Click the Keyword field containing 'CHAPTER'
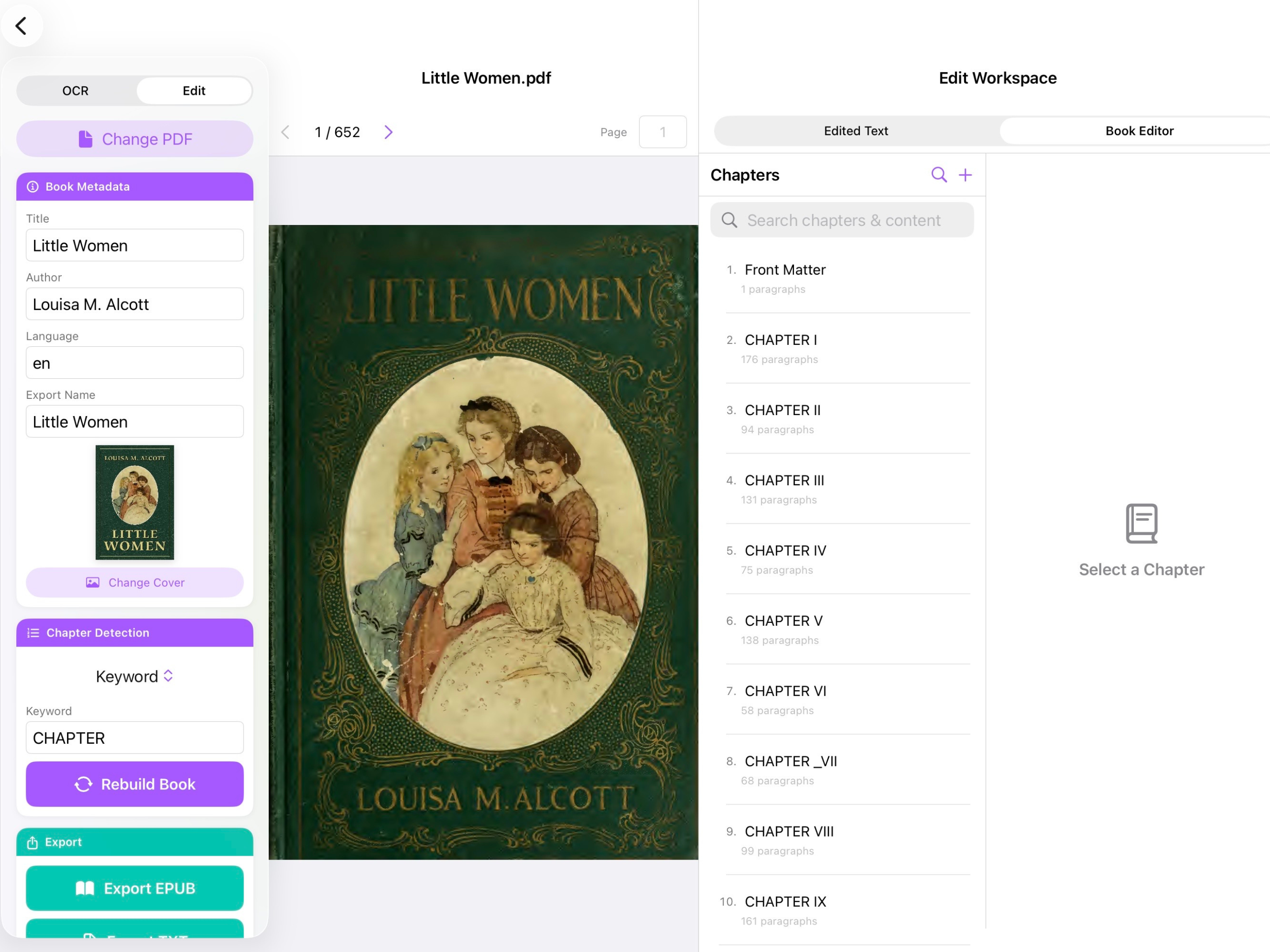This screenshot has width=1270, height=952. 134,738
